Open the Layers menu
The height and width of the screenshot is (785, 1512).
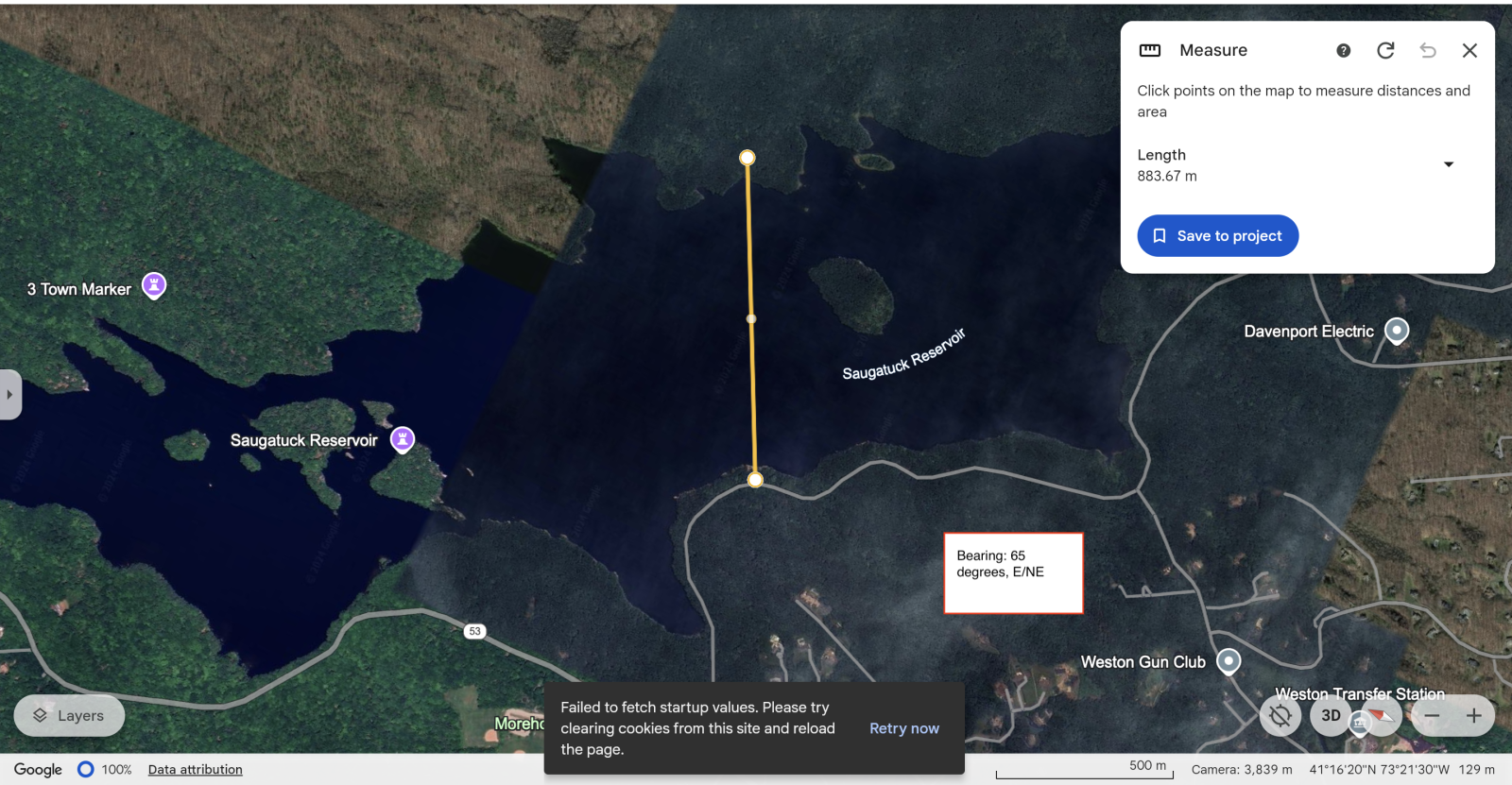69,716
